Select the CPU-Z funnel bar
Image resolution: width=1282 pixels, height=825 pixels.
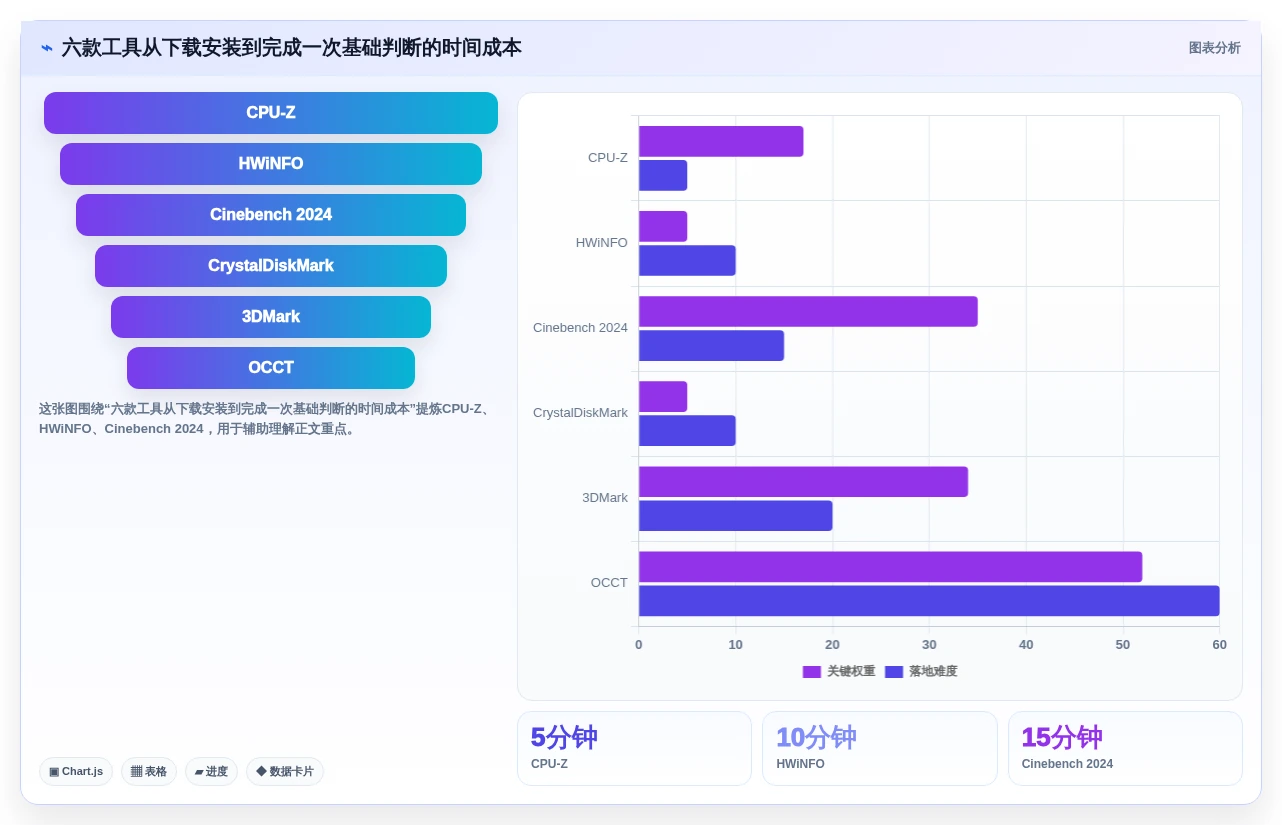[271, 113]
